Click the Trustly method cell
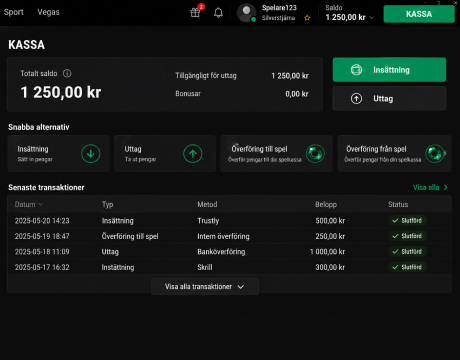 click(208, 221)
